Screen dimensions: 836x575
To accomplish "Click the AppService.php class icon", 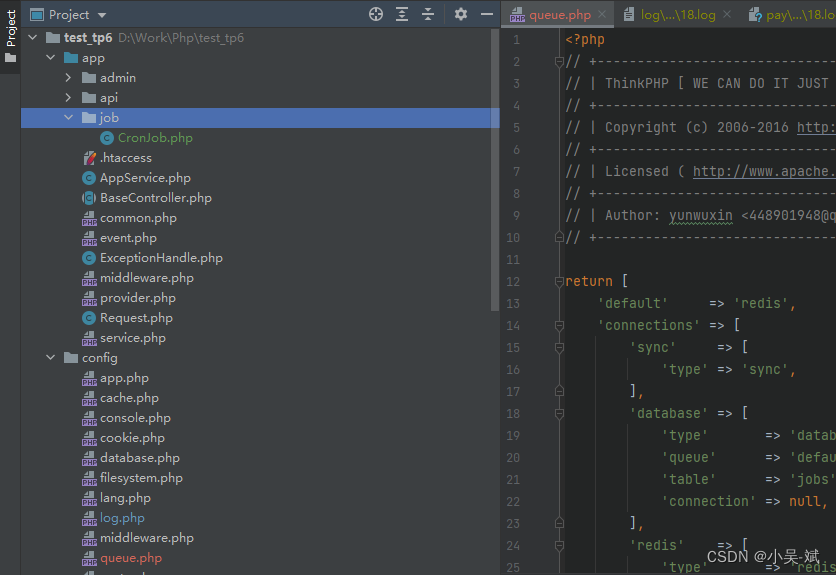I will point(89,178).
